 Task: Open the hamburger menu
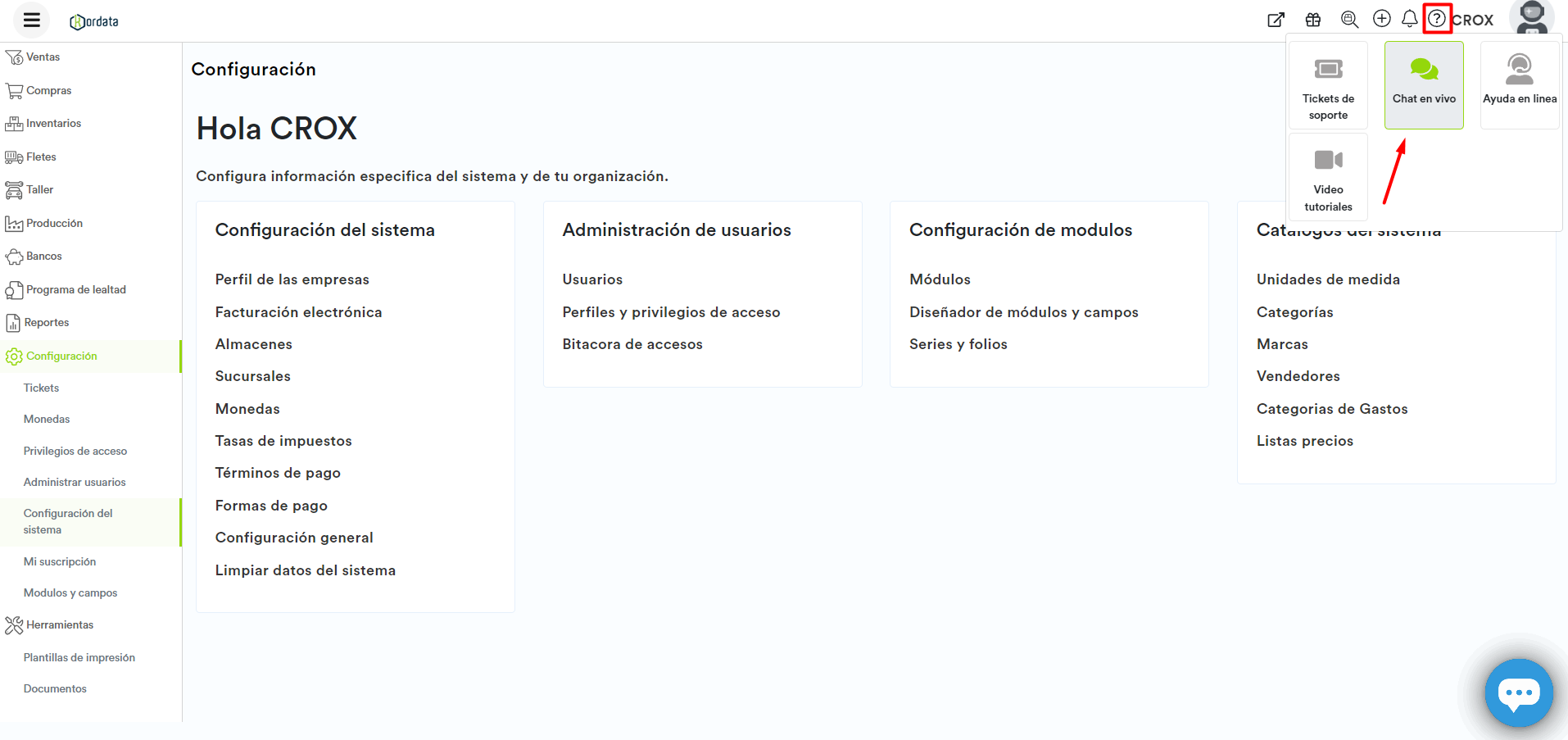pos(30,20)
